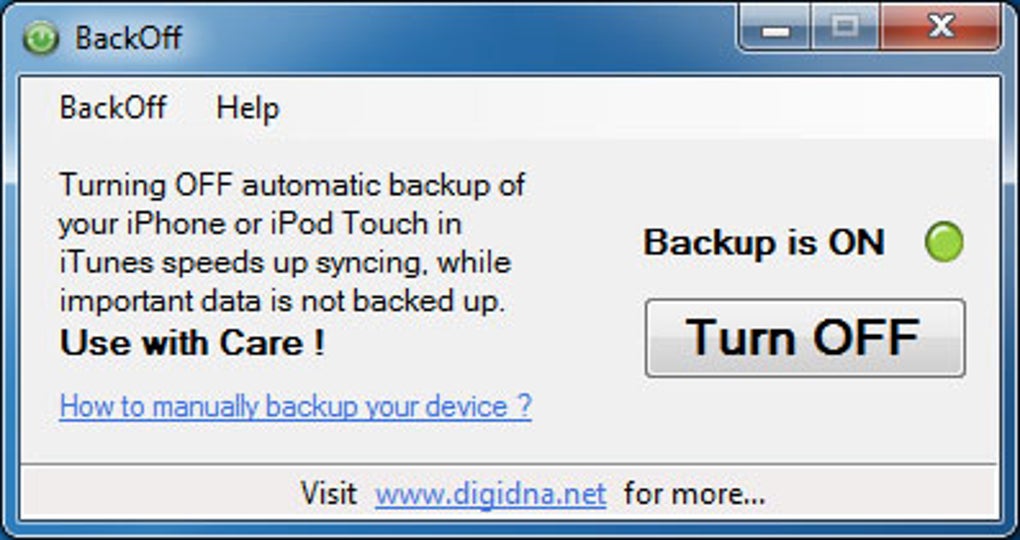Image resolution: width=1020 pixels, height=540 pixels.
Task: Open the BackOff menu
Action: (113, 108)
